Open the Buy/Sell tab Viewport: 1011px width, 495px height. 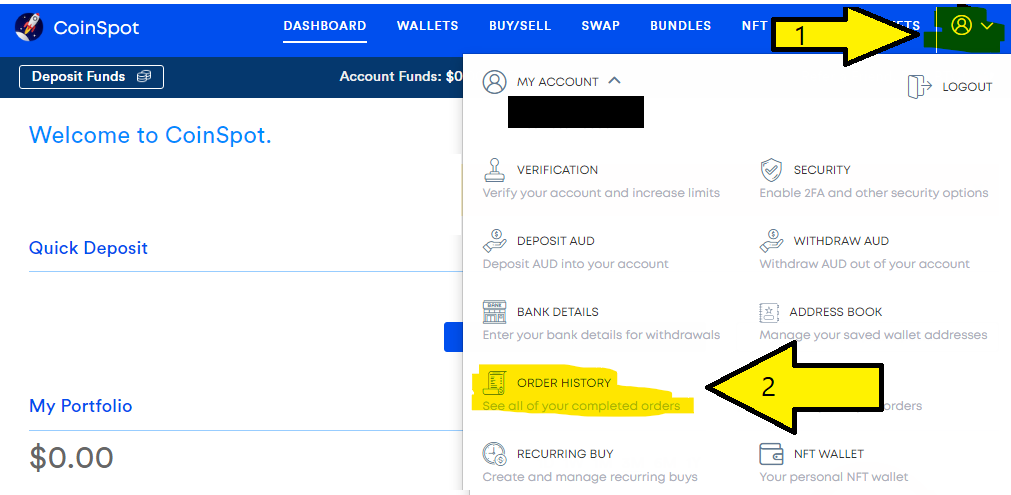pos(520,26)
